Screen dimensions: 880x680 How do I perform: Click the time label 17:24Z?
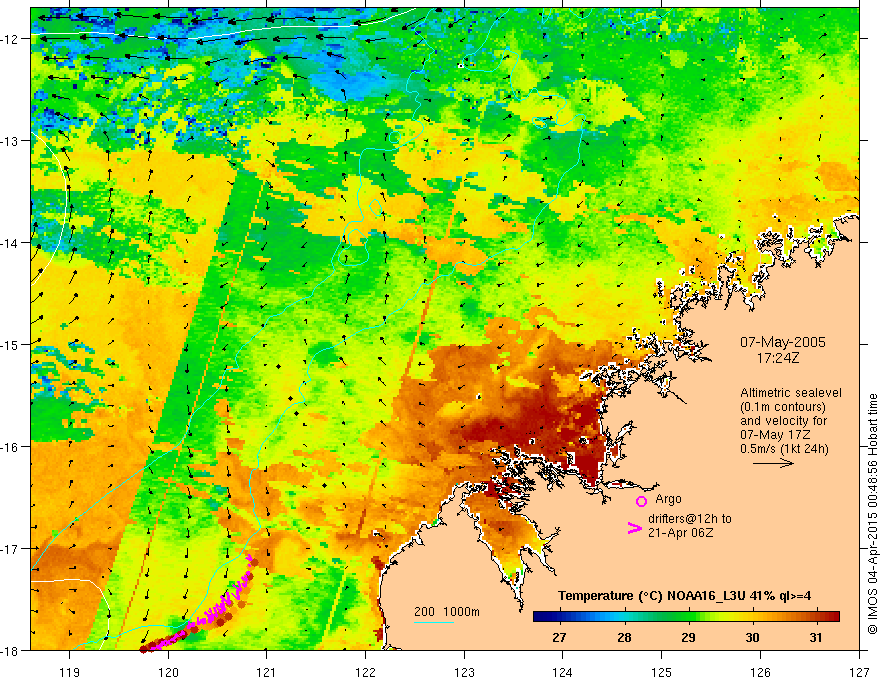[x=777, y=358]
